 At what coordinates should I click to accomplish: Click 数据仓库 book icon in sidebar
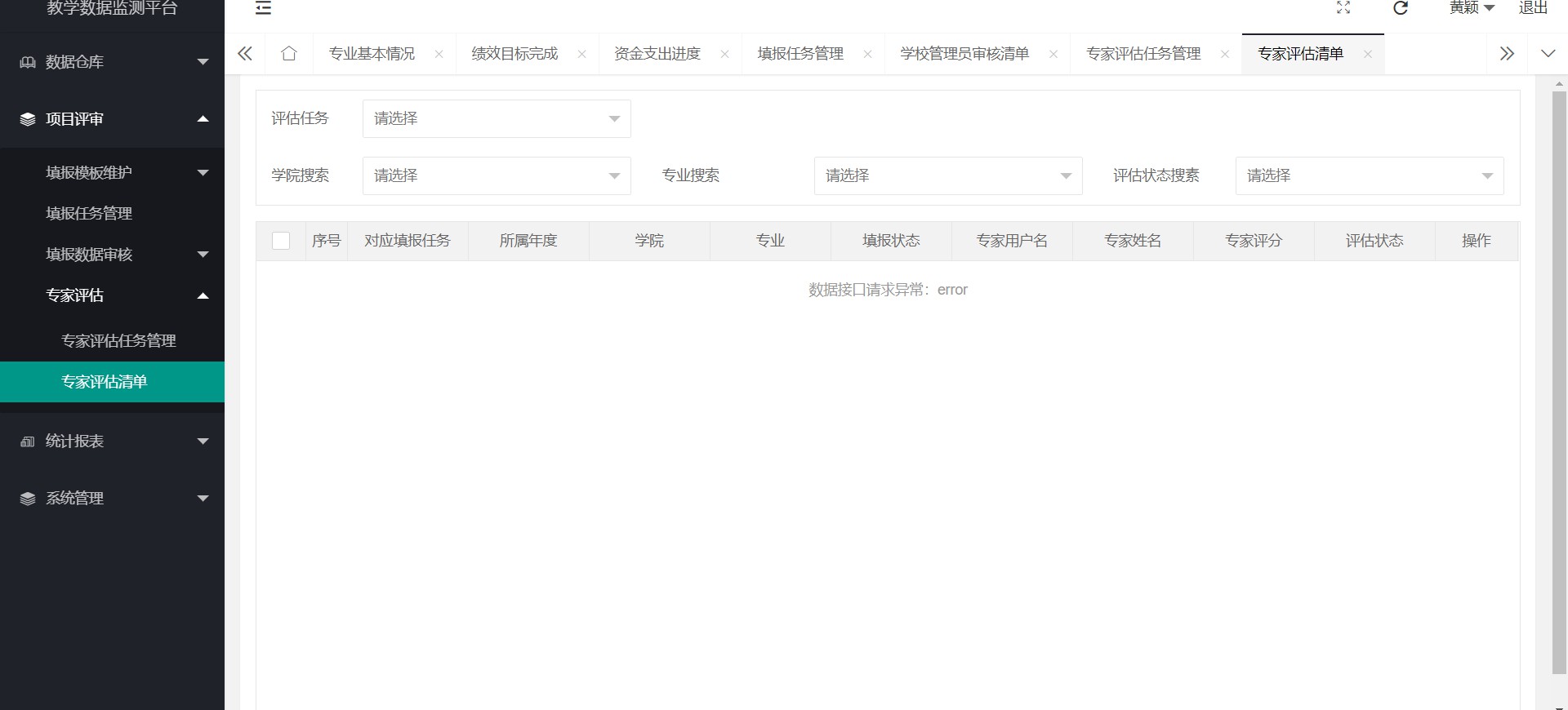pyautogui.click(x=28, y=62)
